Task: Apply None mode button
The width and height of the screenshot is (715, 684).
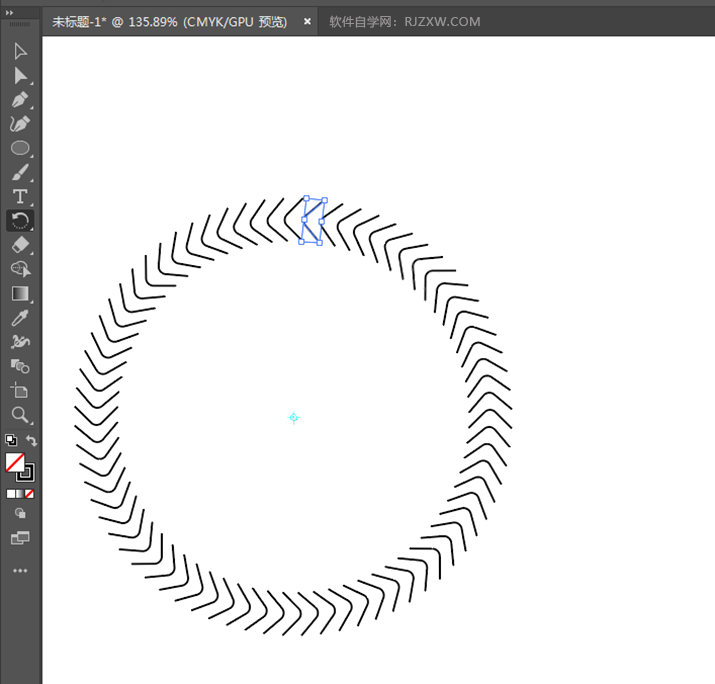Action: 29,494
